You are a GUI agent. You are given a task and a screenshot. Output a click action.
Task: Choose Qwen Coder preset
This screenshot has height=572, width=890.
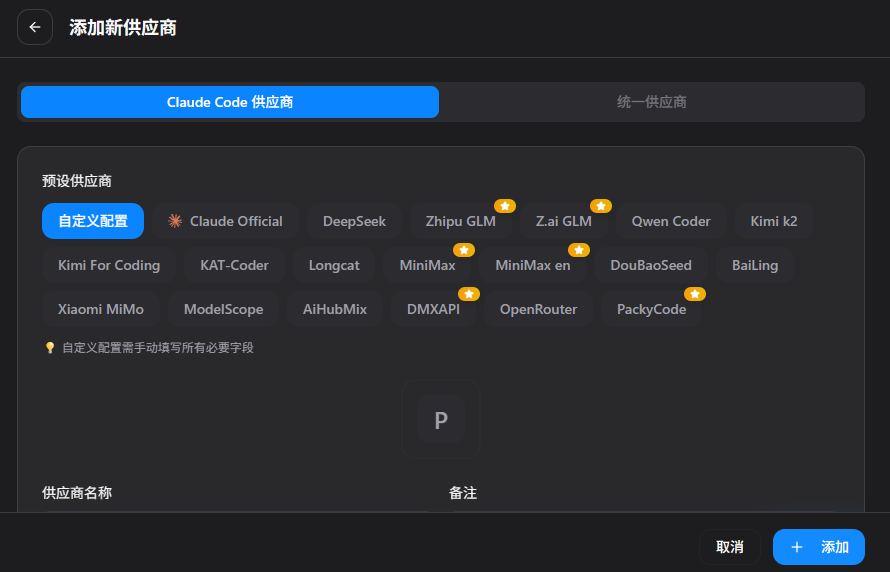pyautogui.click(x=671, y=221)
